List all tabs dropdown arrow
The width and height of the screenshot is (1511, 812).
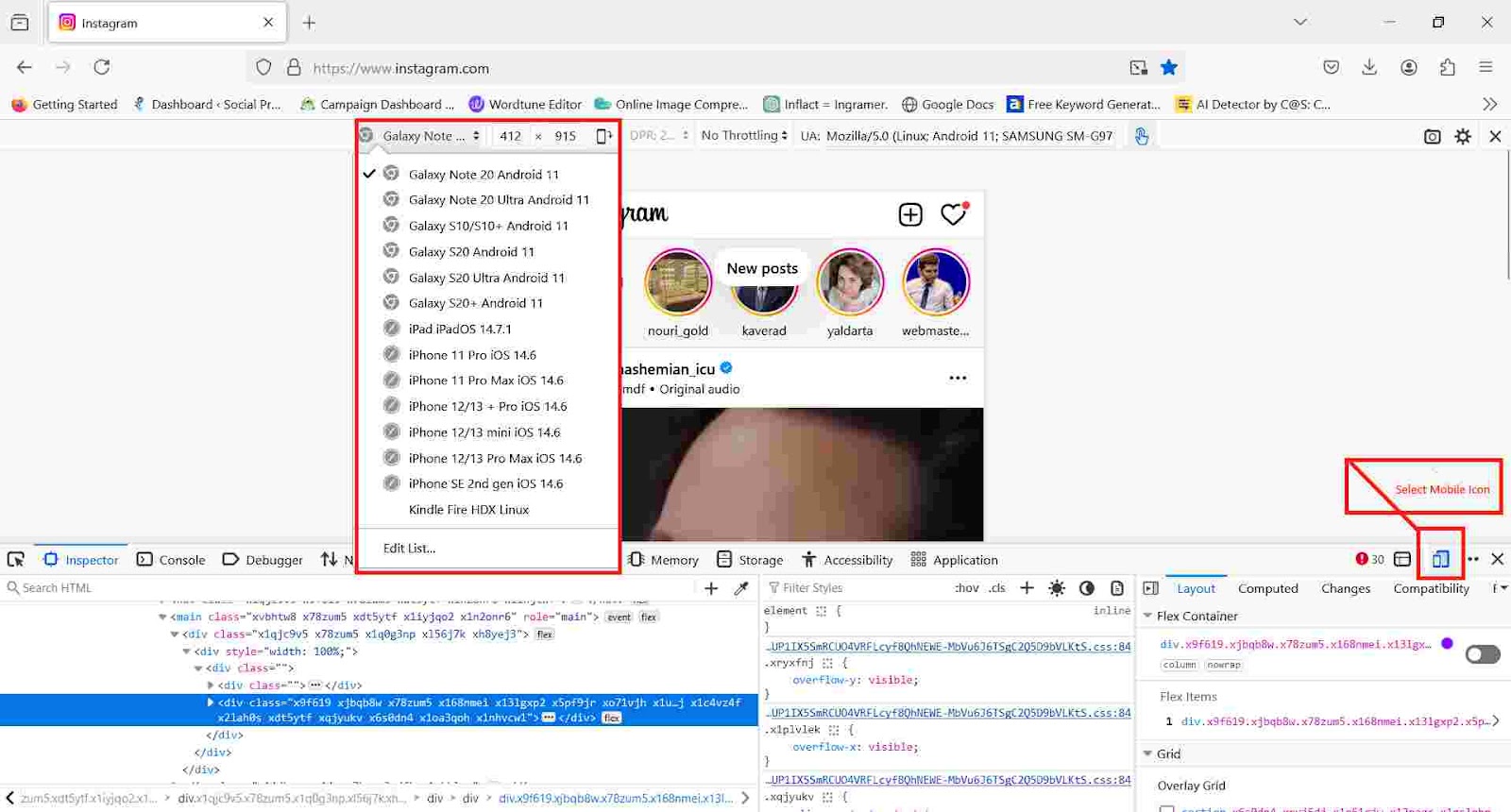(1300, 22)
